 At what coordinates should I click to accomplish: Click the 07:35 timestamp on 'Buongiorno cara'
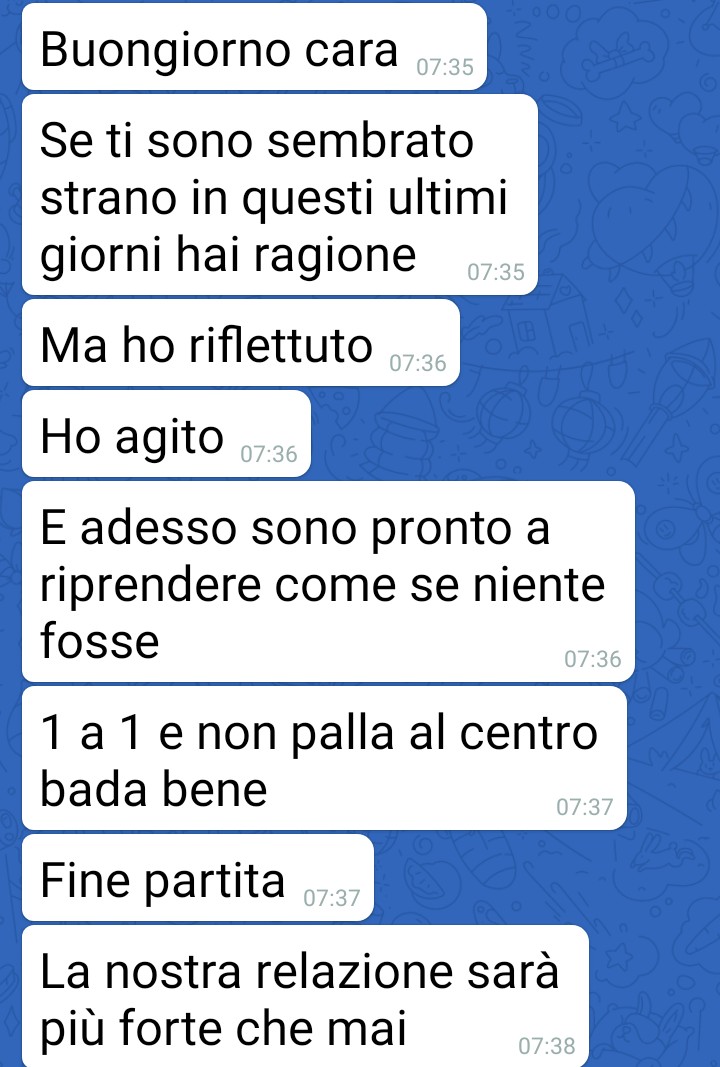tap(444, 67)
